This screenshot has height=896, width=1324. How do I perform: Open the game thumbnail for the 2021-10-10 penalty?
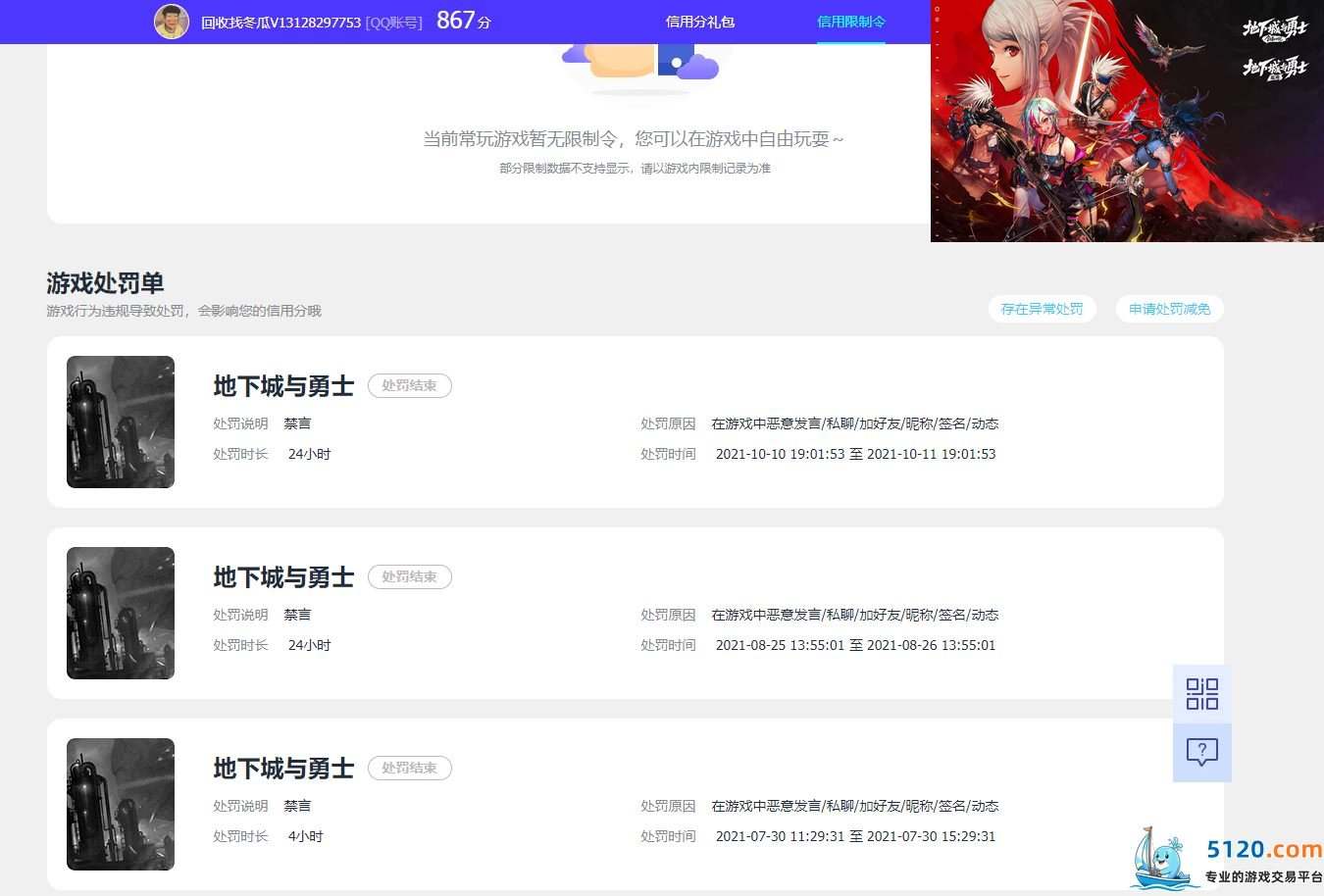tap(121, 422)
